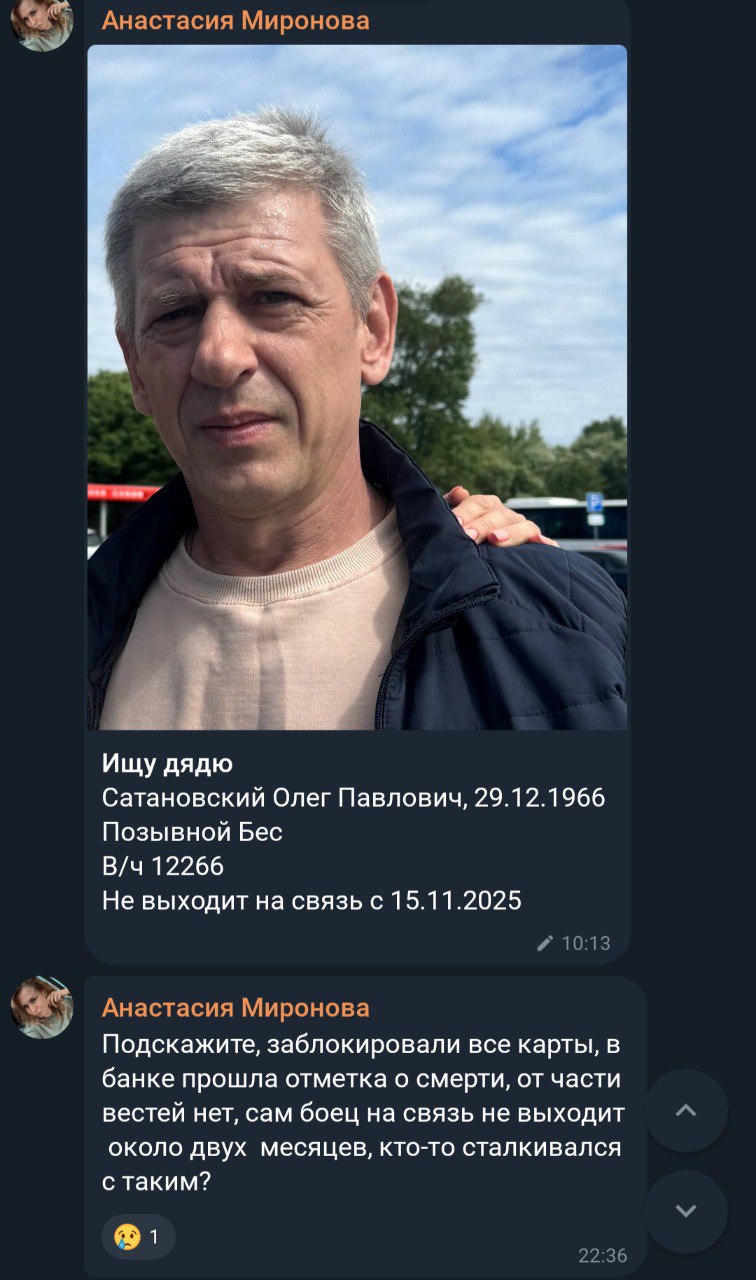Jump down using the chevron-down round button
The image size is (756, 1280).
click(686, 1211)
